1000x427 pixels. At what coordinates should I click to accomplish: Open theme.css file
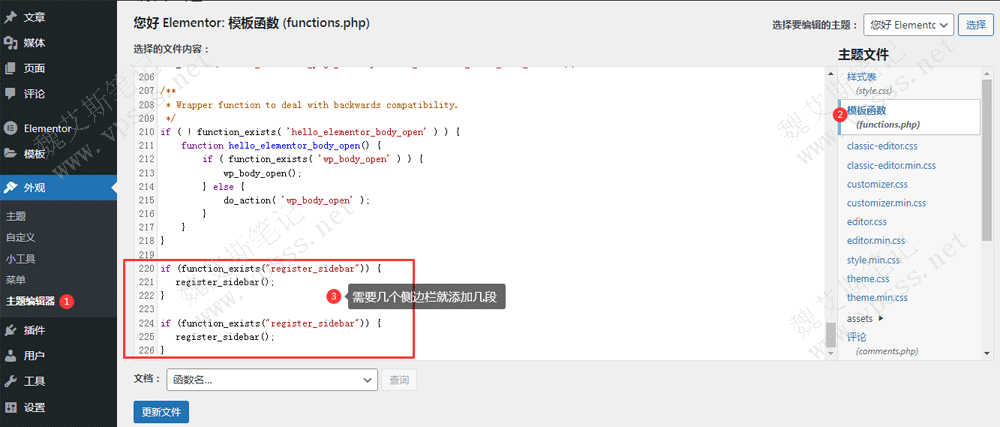point(868,279)
